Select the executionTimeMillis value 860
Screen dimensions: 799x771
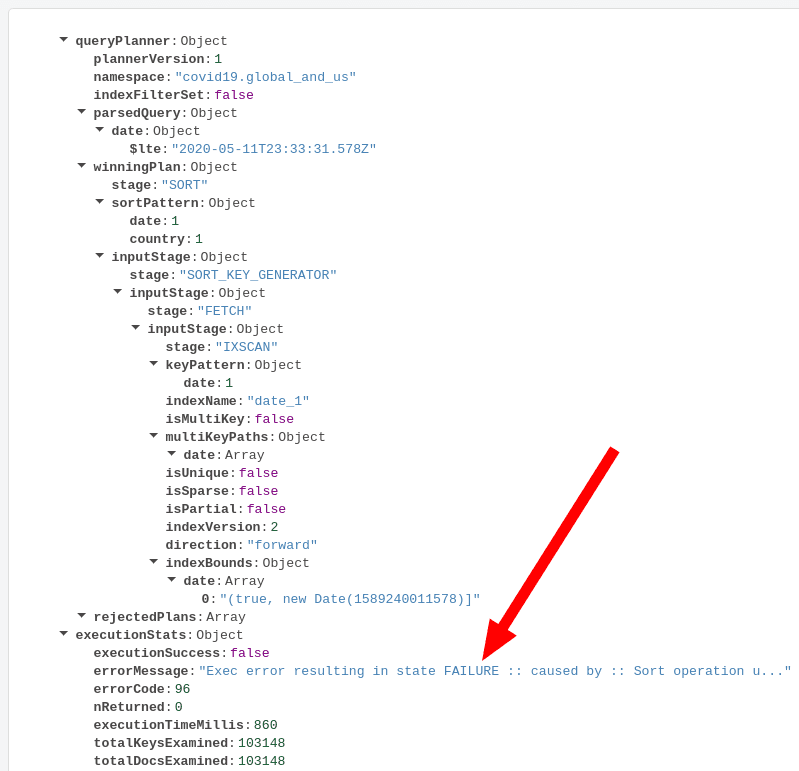click(x=265, y=725)
